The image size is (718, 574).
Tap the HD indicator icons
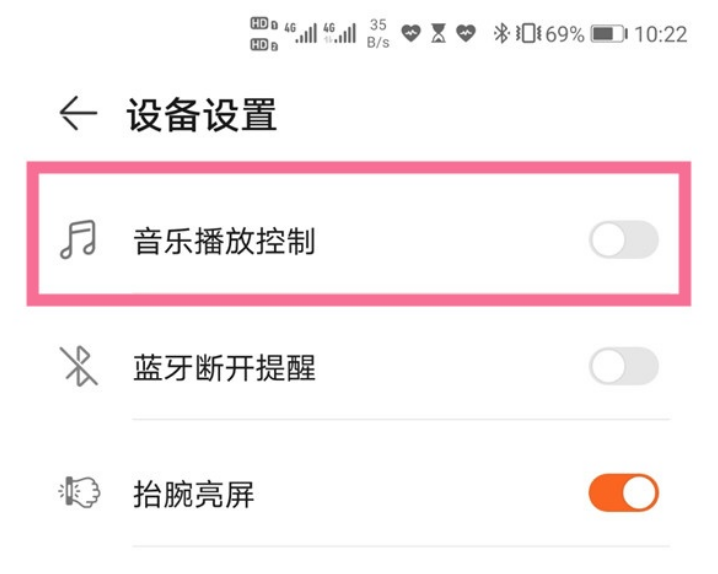tap(264, 34)
